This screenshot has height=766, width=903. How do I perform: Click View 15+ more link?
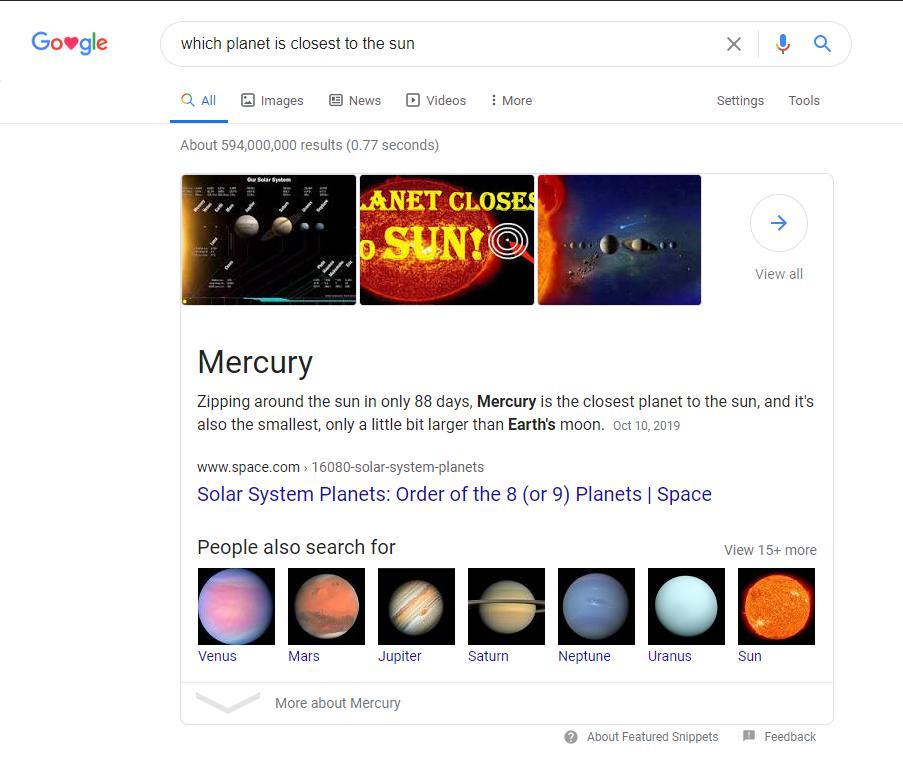770,550
